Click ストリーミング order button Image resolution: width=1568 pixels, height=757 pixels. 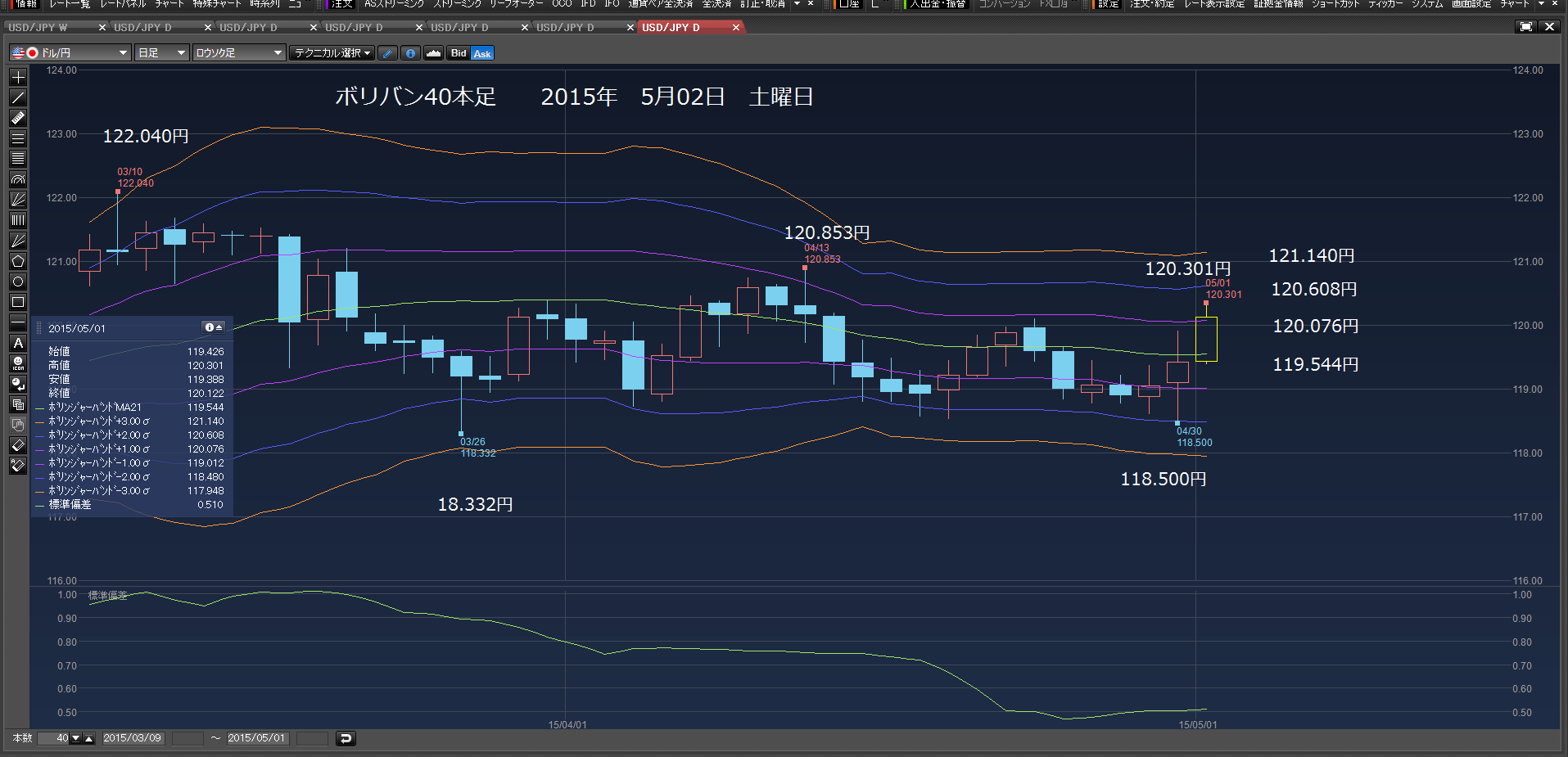[x=458, y=4]
